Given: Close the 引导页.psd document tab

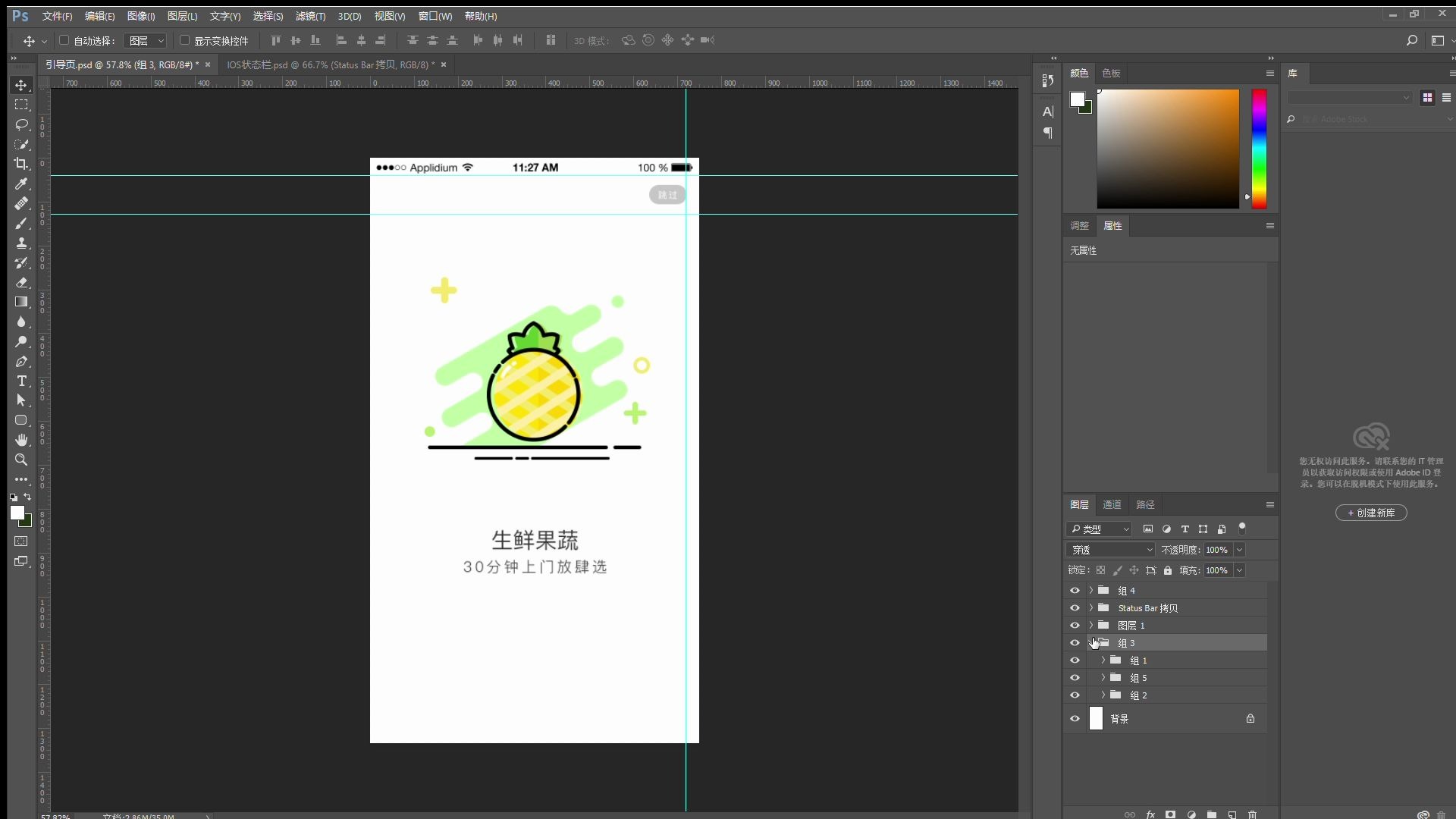Looking at the screenshot, I should coord(208,64).
